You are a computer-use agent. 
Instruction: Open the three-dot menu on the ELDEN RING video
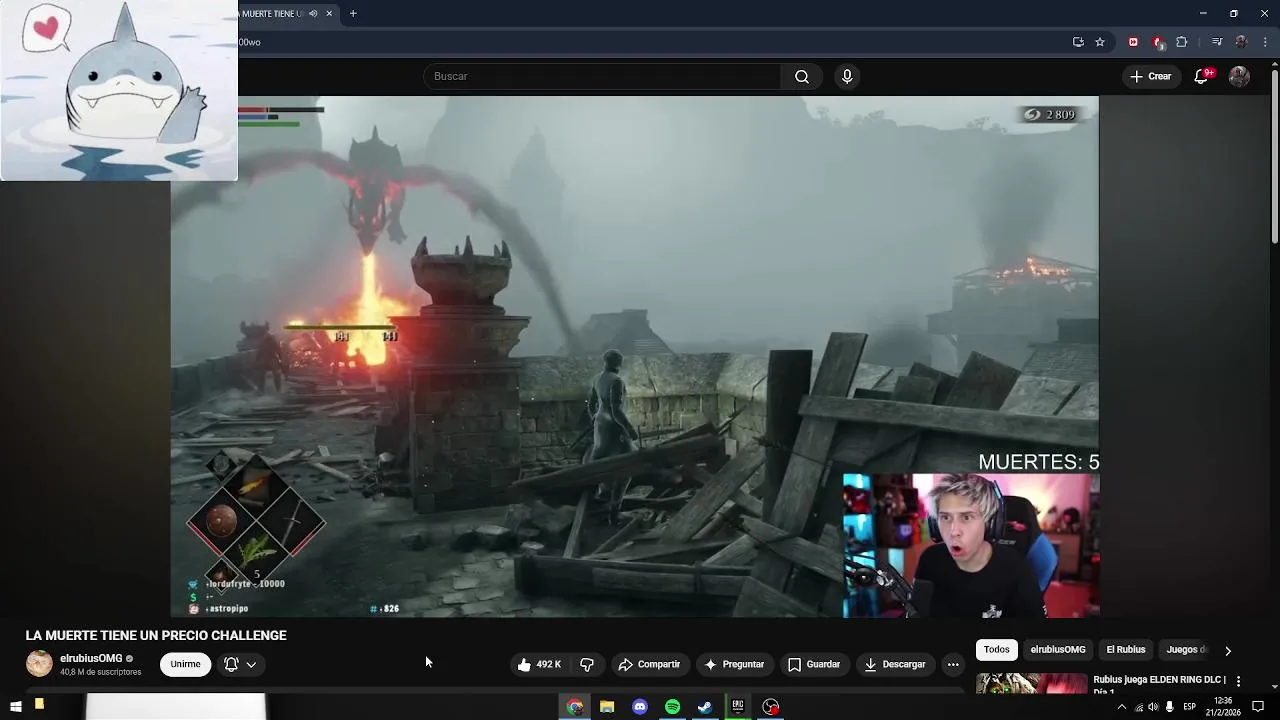[x=1238, y=681]
